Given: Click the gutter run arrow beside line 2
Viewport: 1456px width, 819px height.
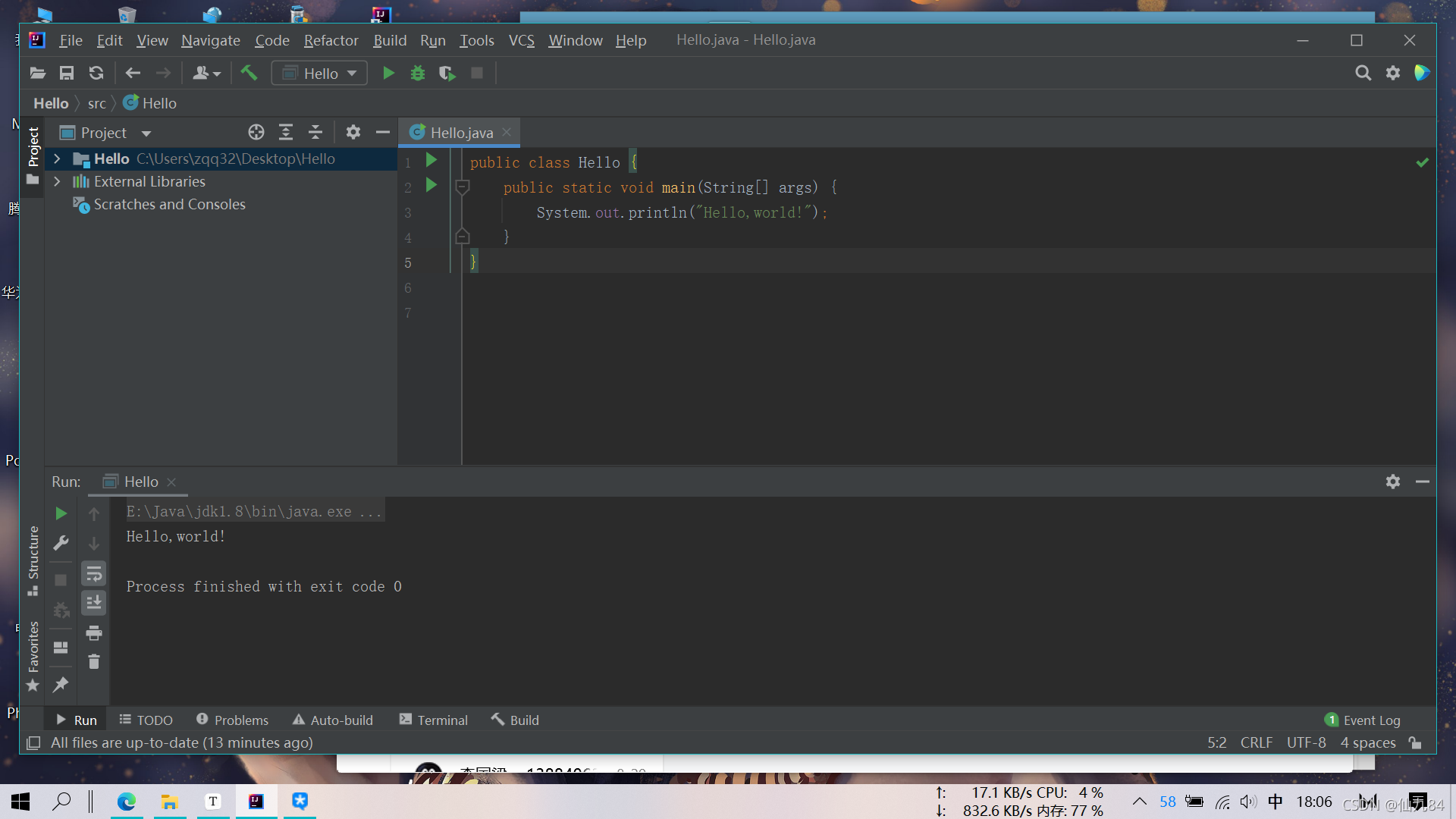Looking at the screenshot, I should (431, 185).
